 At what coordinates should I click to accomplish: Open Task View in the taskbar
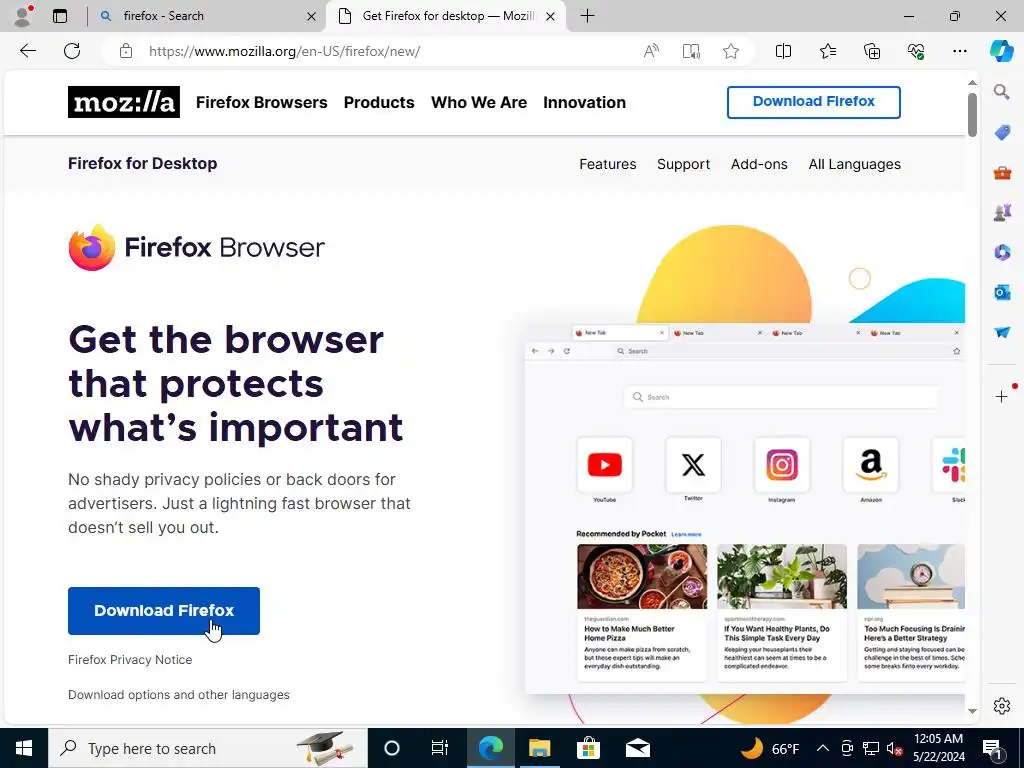tap(440, 748)
